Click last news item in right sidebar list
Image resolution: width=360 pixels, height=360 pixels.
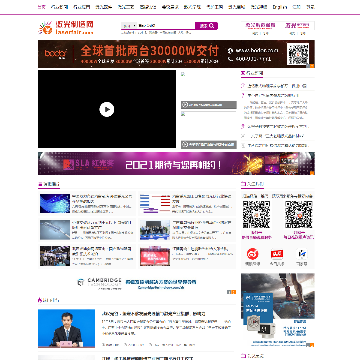[277, 145]
